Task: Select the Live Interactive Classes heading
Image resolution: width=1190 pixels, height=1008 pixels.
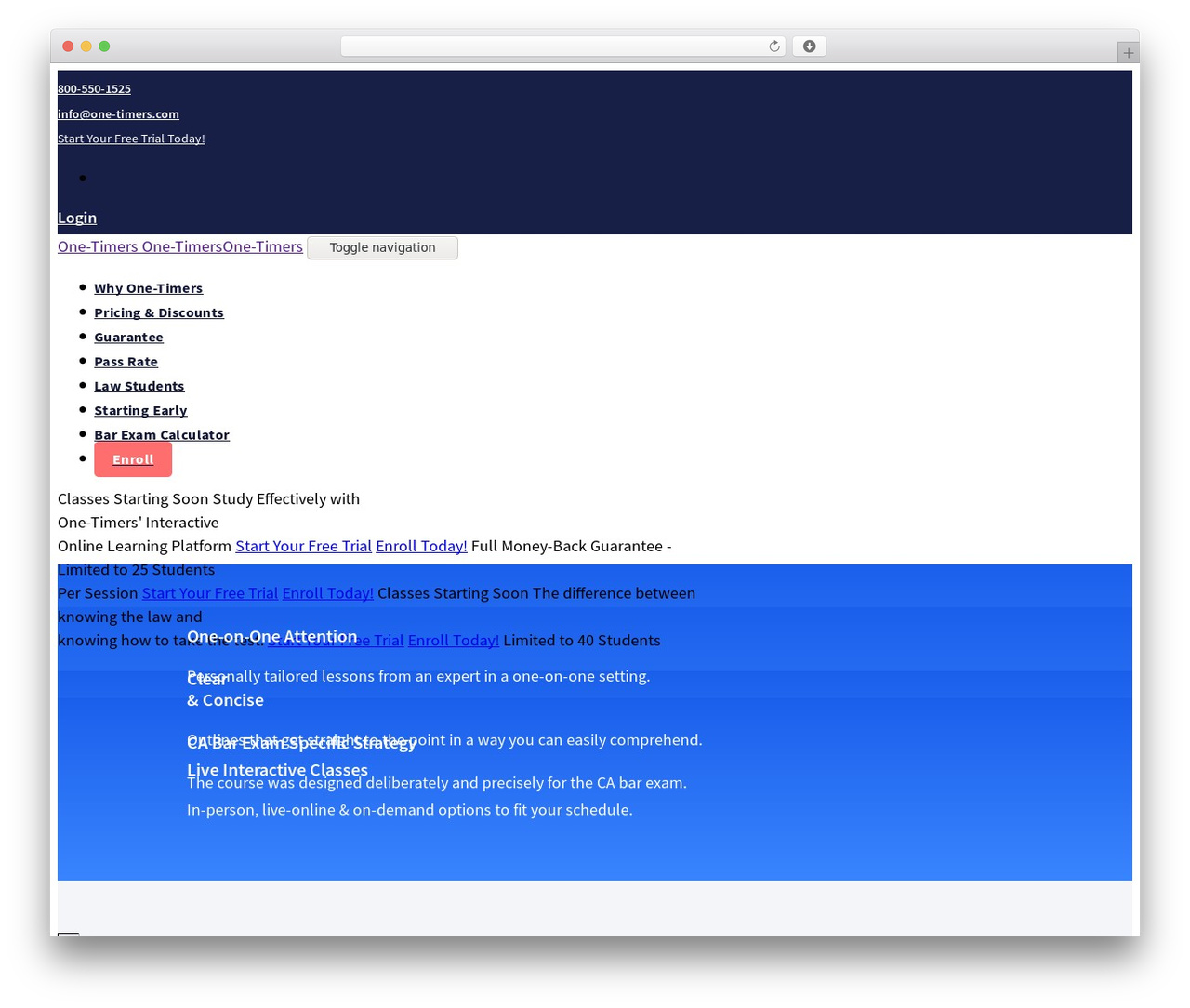Action: pyautogui.click(x=277, y=770)
